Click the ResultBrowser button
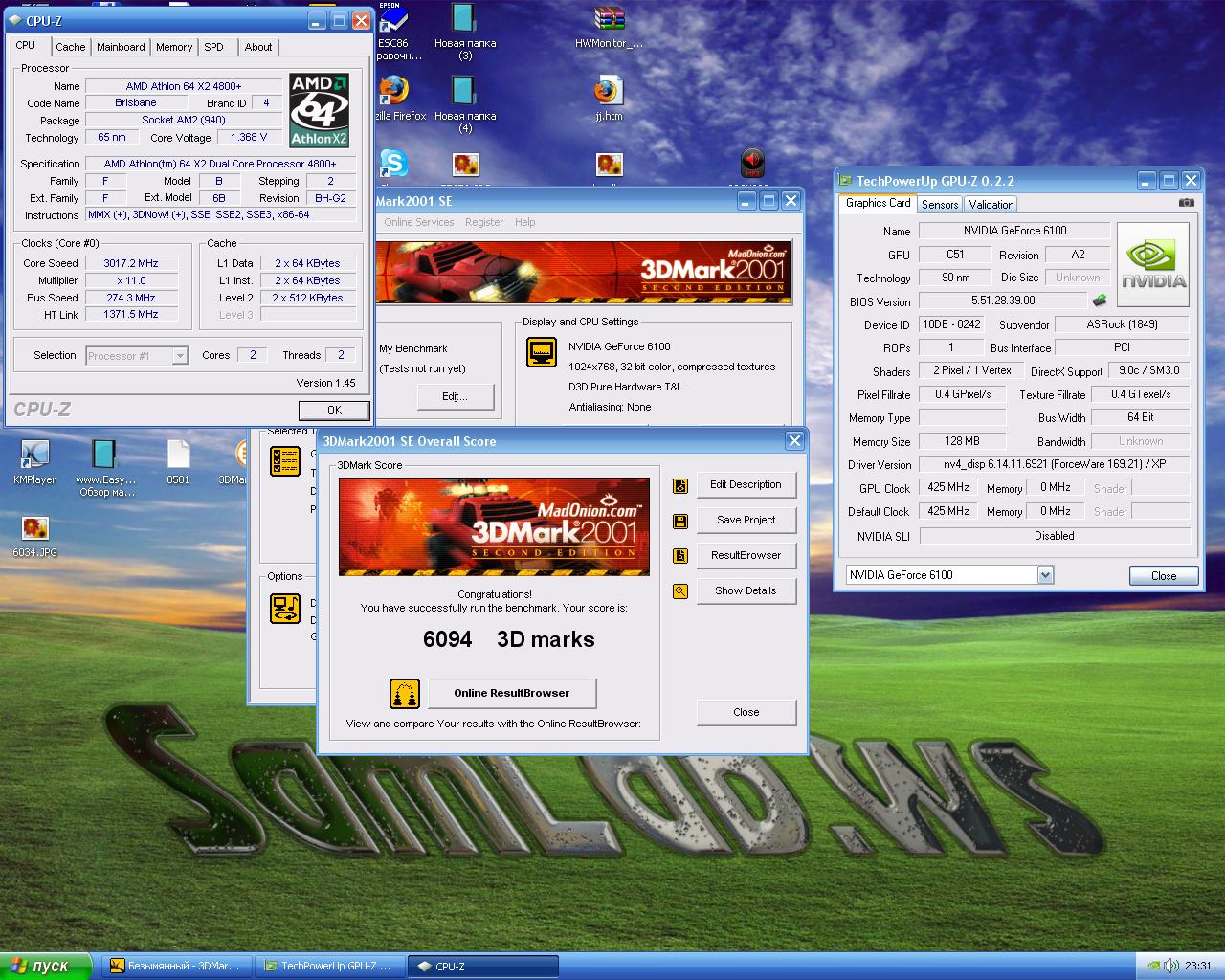The width and height of the screenshot is (1225, 980). [x=746, y=556]
